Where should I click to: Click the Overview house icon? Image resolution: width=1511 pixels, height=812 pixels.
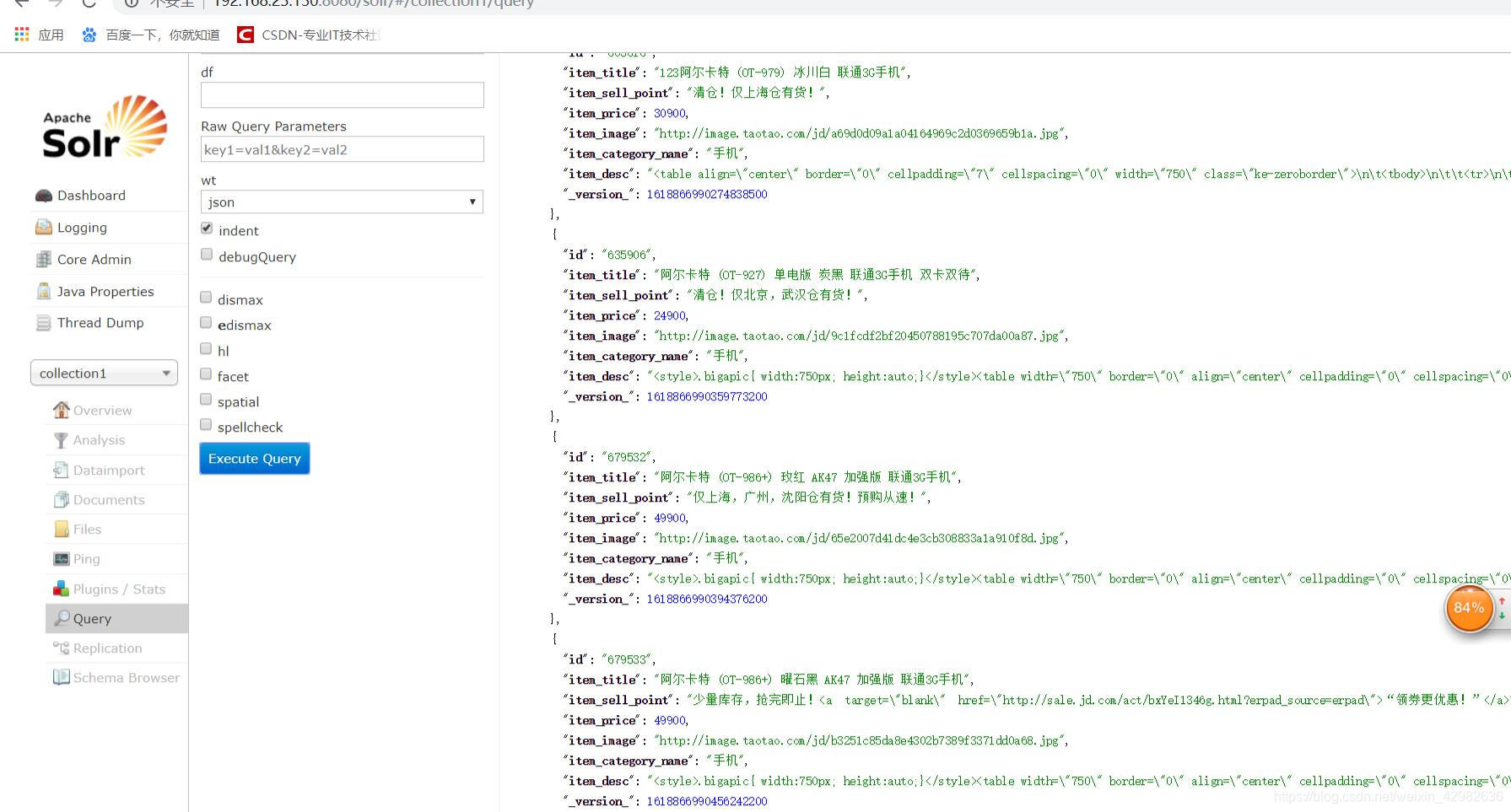61,410
